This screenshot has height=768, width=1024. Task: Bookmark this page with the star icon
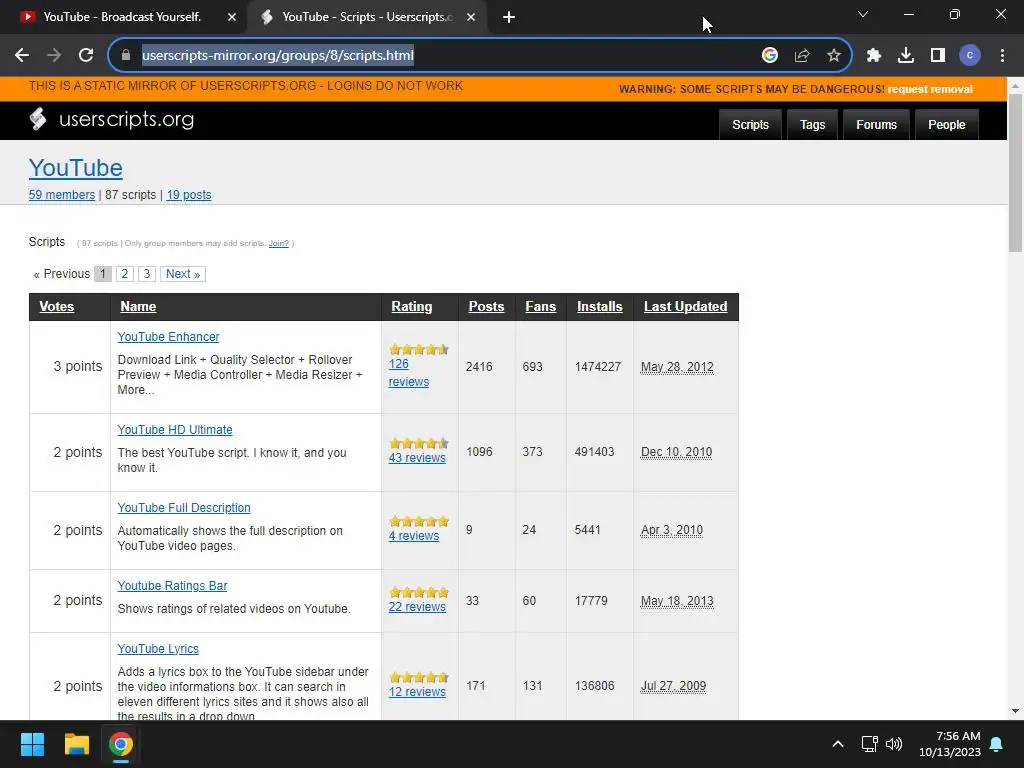point(834,56)
